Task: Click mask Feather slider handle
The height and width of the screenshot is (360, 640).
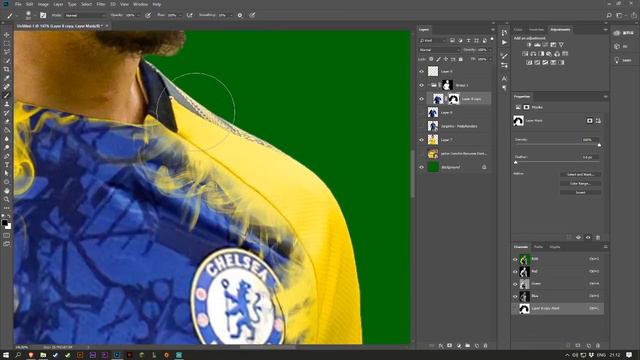Action: pos(516,162)
